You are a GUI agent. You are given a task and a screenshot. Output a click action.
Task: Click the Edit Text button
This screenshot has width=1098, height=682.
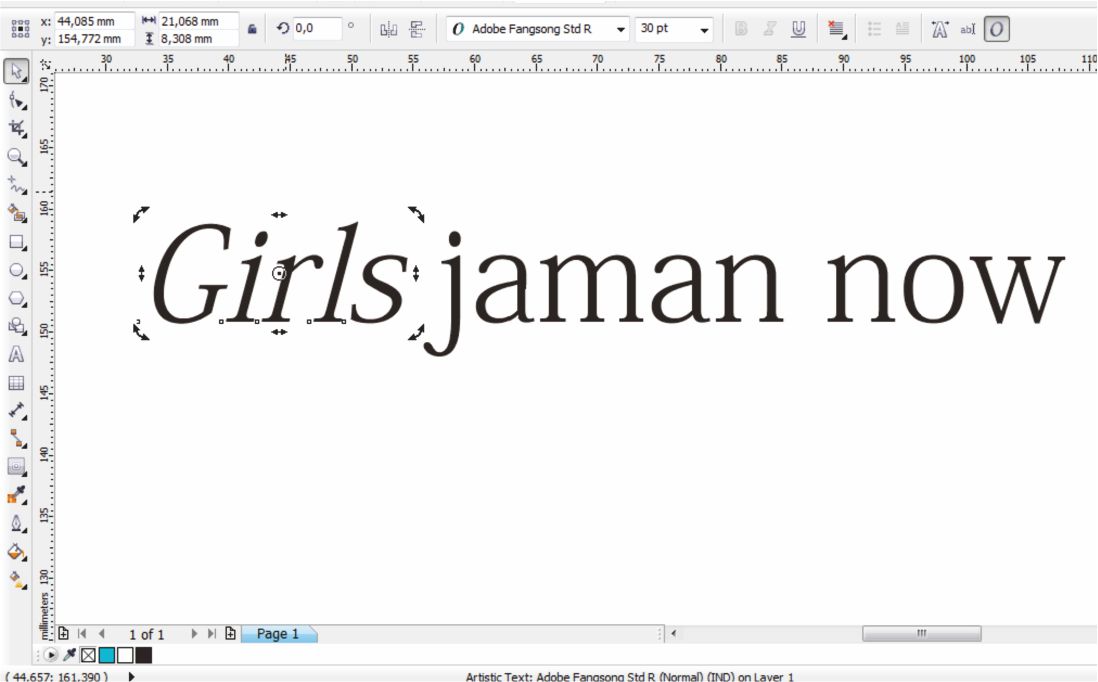pyautogui.click(x=967, y=29)
